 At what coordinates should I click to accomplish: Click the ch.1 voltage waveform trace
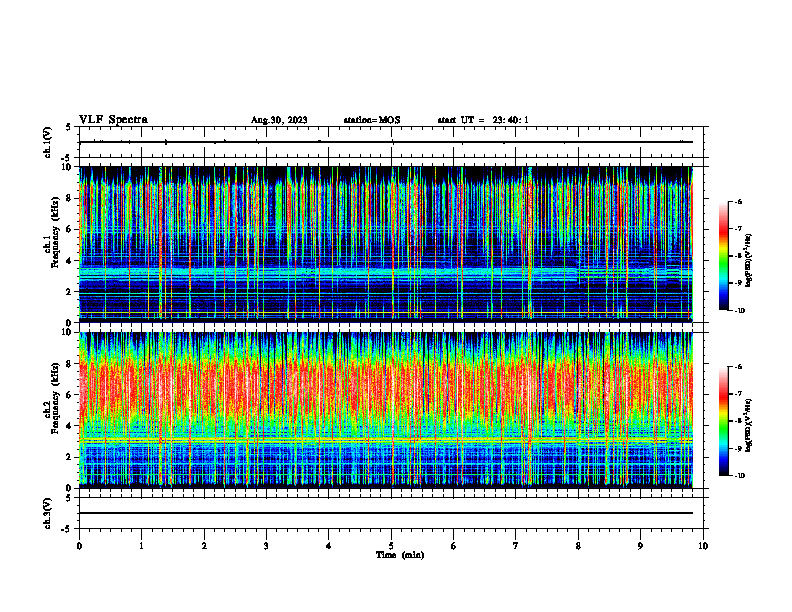(386, 142)
